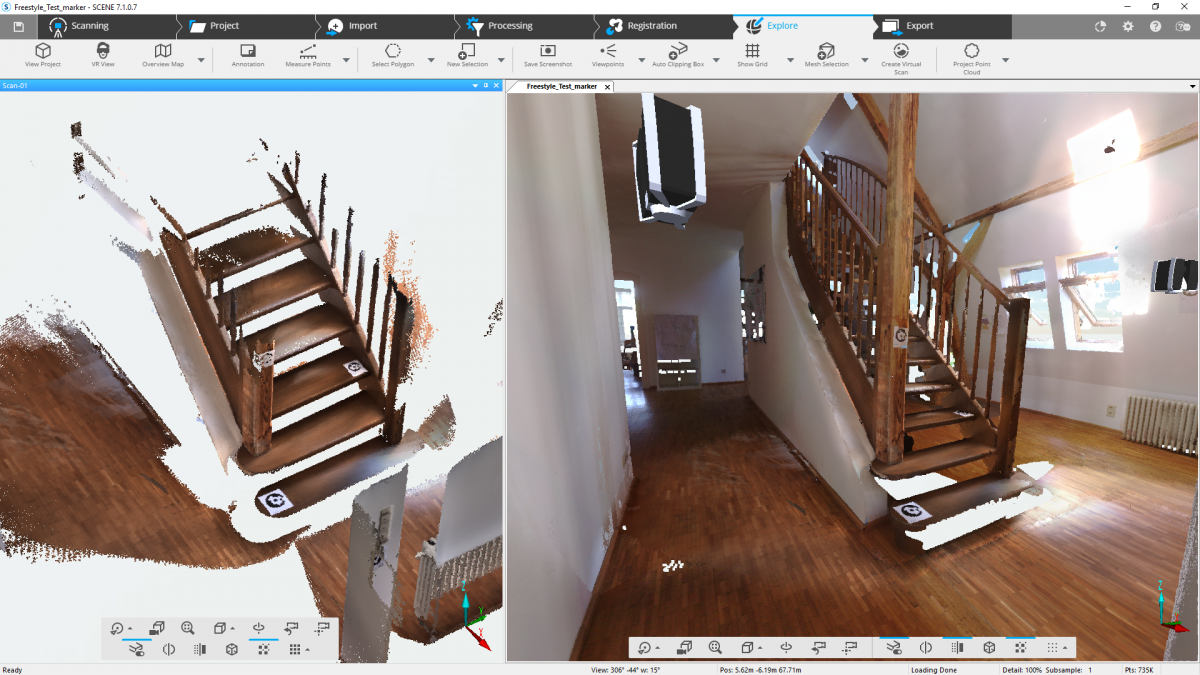
Task: Open application settings gear icon
Action: [x=1128, y=26]
